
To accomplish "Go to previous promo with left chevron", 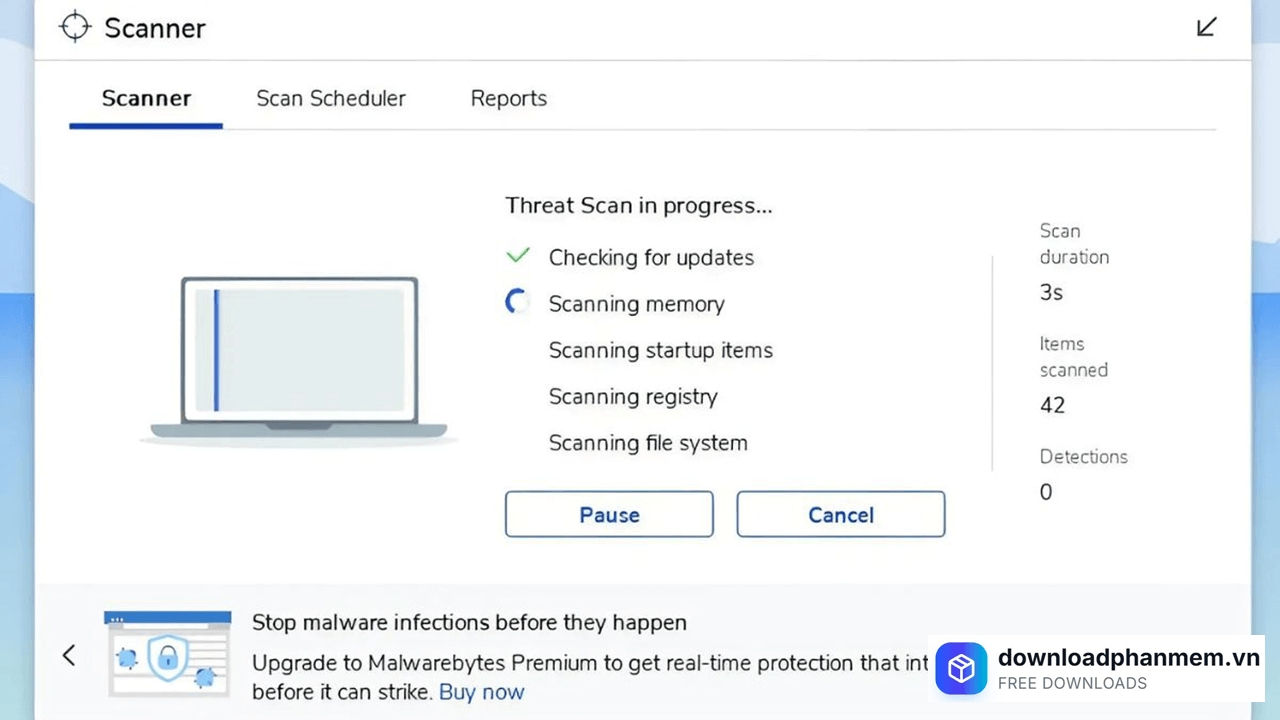I will [69, 655].
